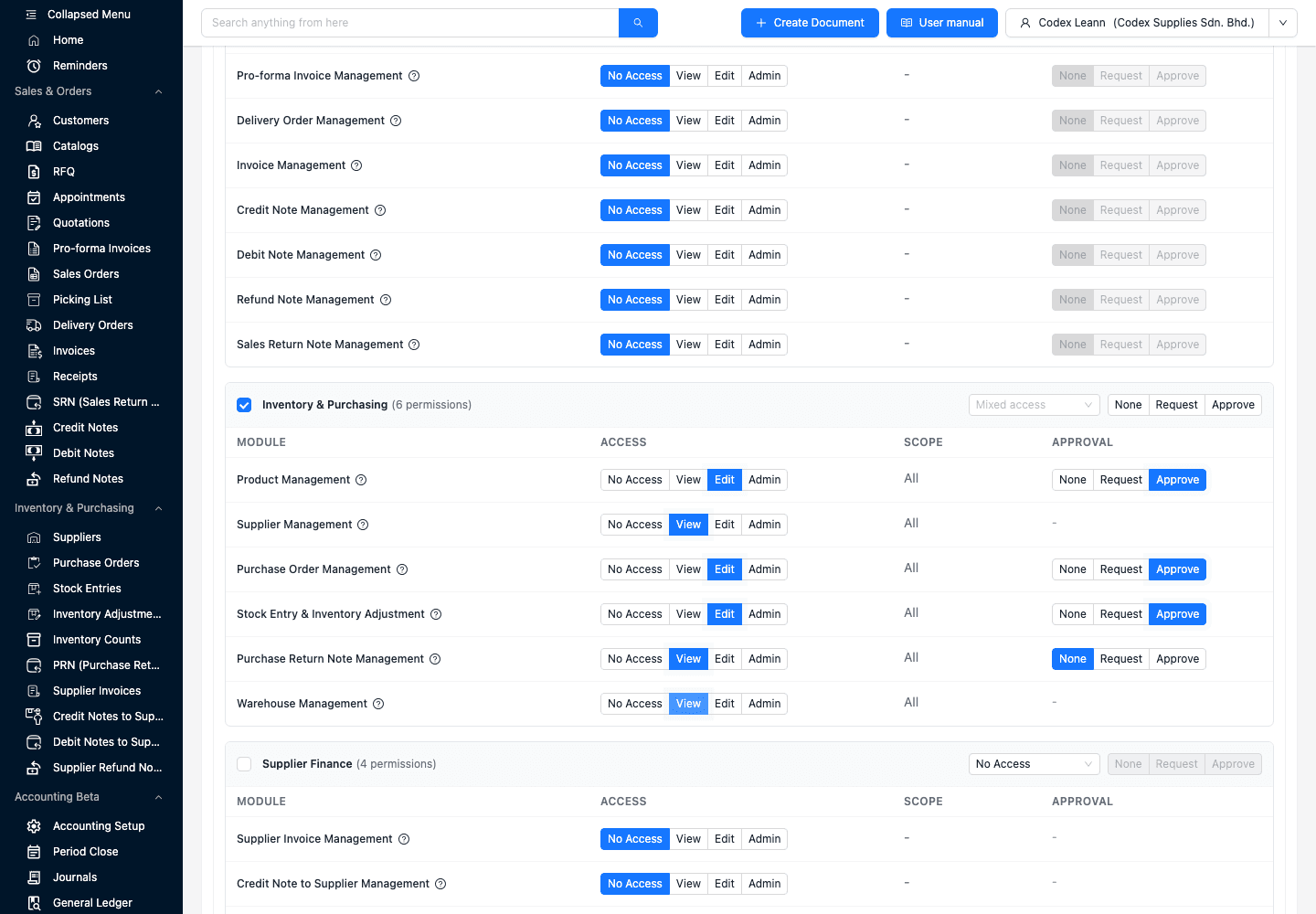Open the Catalogs book icon
The height and width of the screenshot is (914, 1316).
(x=34, y=146)
